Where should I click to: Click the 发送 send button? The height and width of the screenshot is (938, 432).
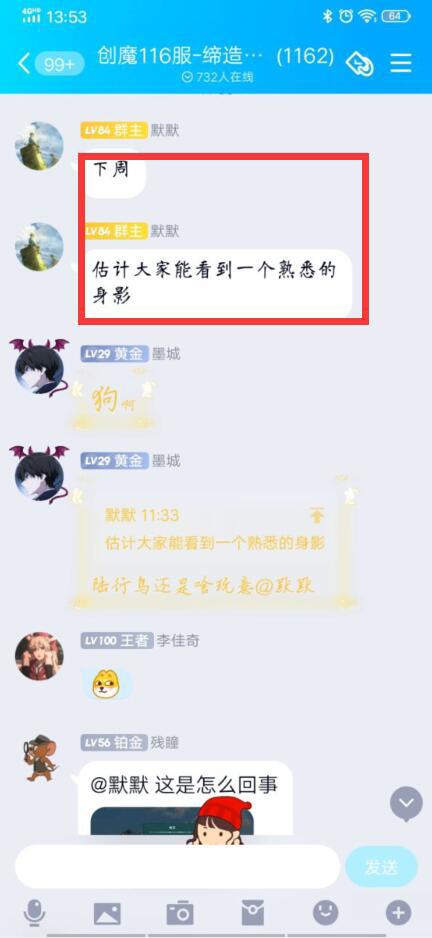[x=381, y=867]
